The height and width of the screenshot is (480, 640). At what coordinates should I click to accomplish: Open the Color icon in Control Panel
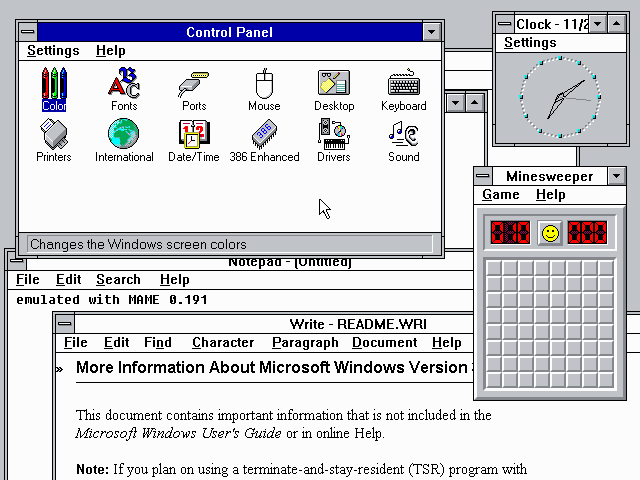click(x=54, y=89)
